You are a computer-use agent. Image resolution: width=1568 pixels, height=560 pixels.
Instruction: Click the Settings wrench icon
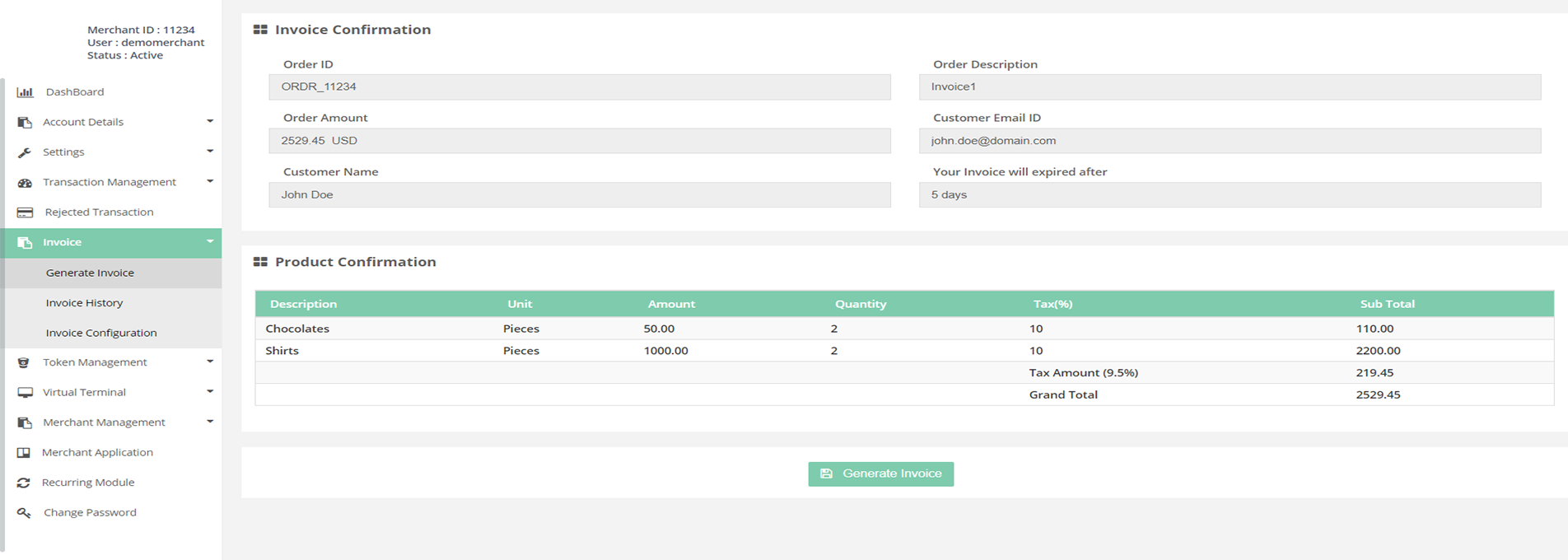coord(25,152)
